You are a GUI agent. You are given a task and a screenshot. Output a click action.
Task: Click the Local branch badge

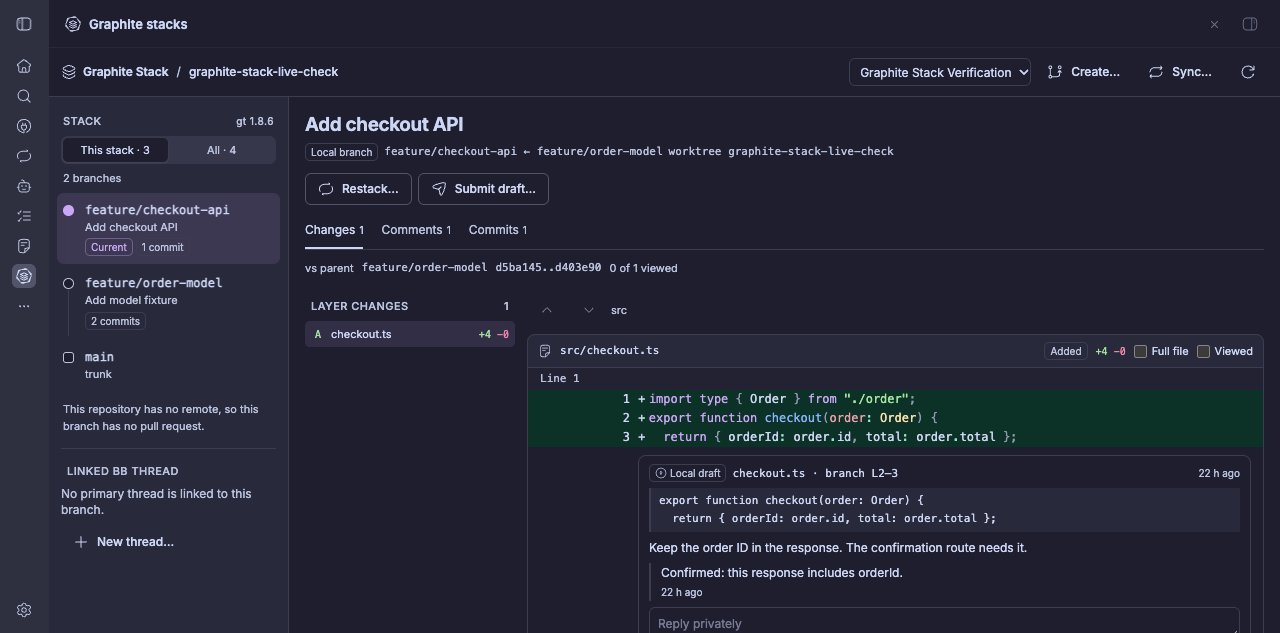(x=342, y=152)
